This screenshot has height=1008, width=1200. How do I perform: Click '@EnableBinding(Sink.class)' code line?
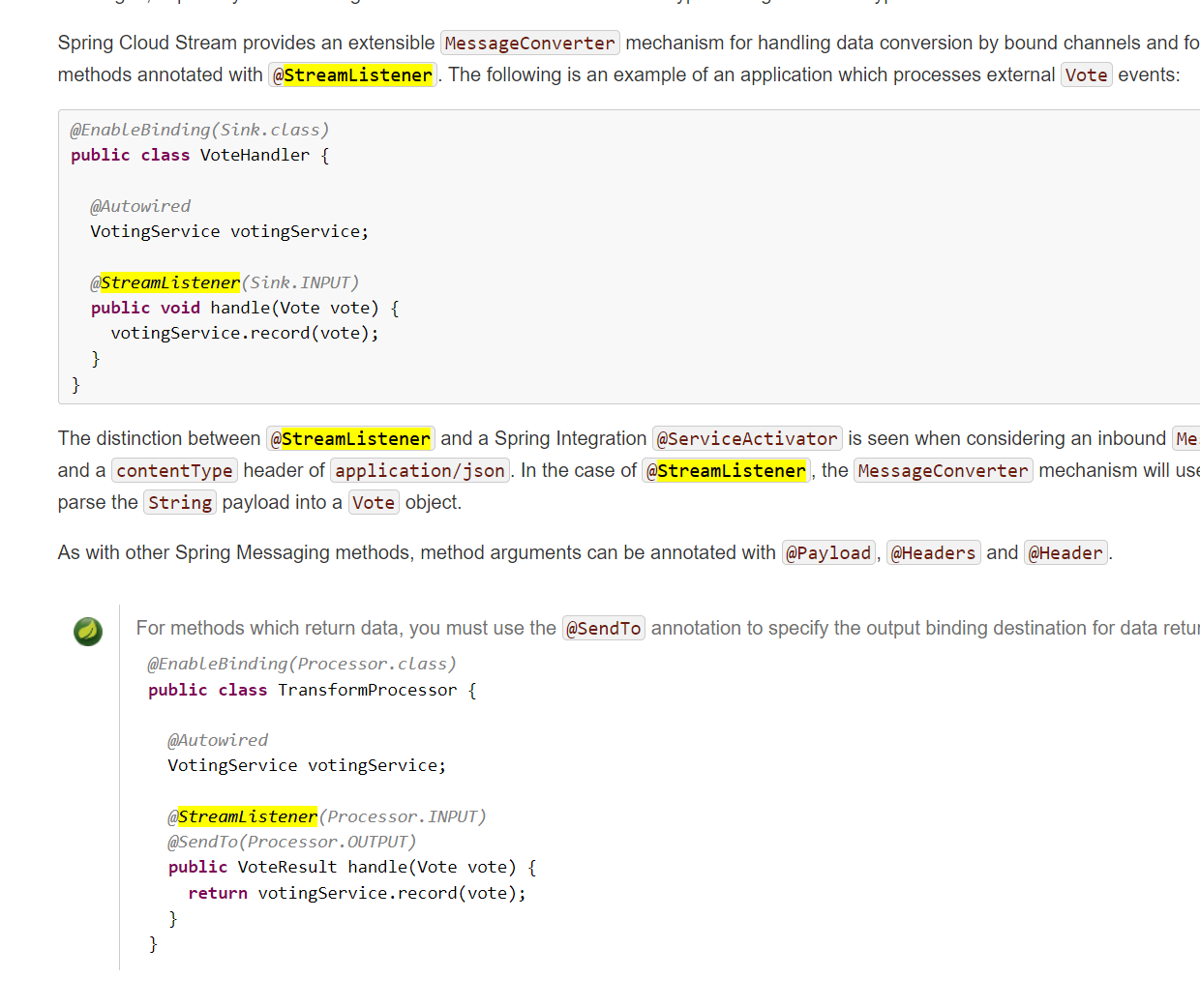pyautogui.click(x=200, y=130)
